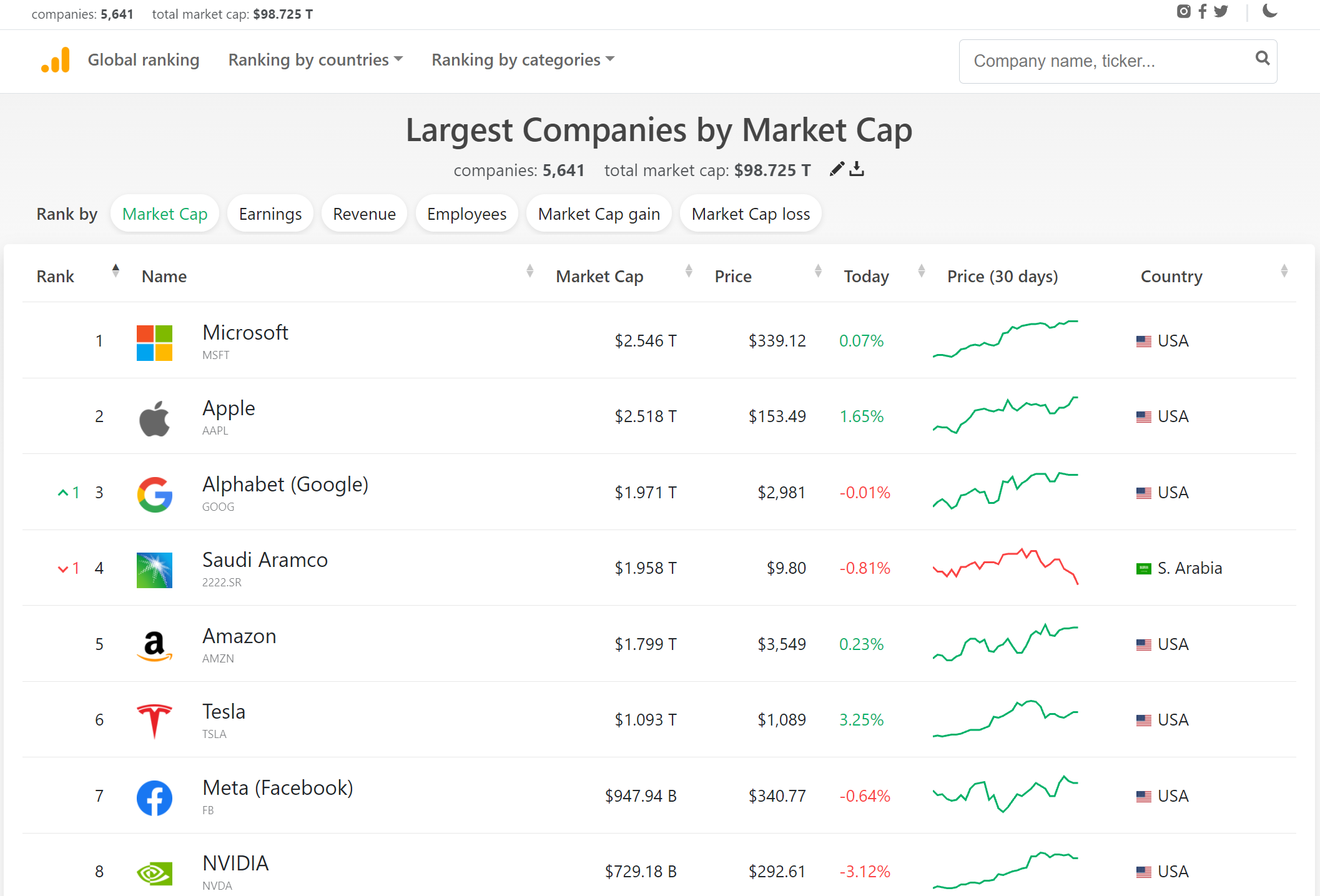Sort table by Country column arrows

[1284, 271]
